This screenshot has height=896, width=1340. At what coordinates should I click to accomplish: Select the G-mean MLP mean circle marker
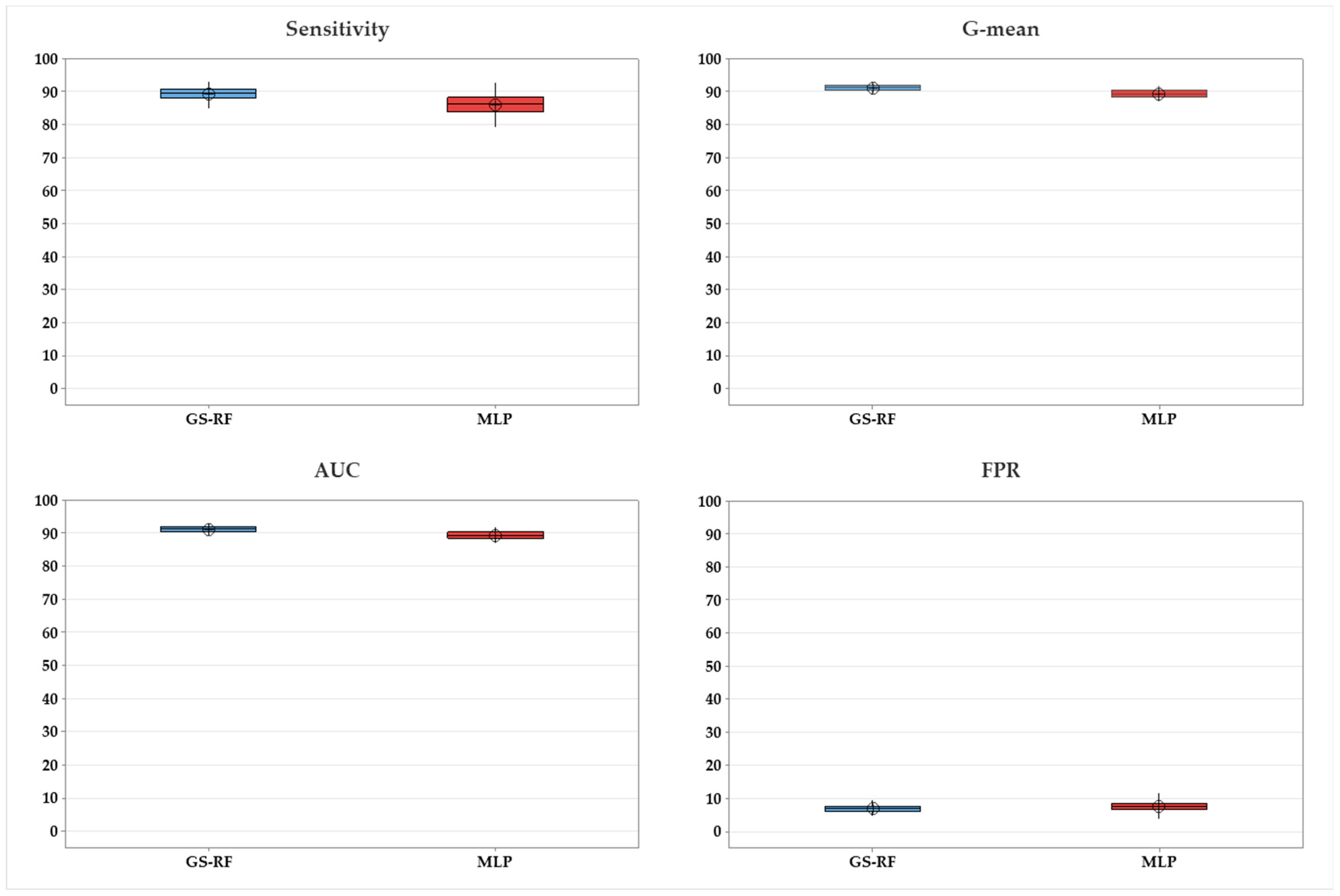[x=1158, y=94]
